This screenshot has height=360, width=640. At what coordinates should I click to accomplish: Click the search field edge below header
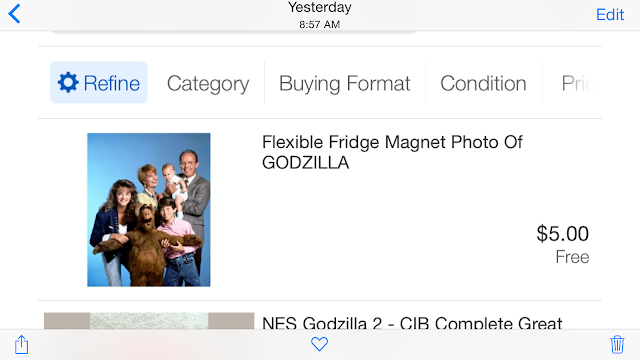[x=234, y=32]
